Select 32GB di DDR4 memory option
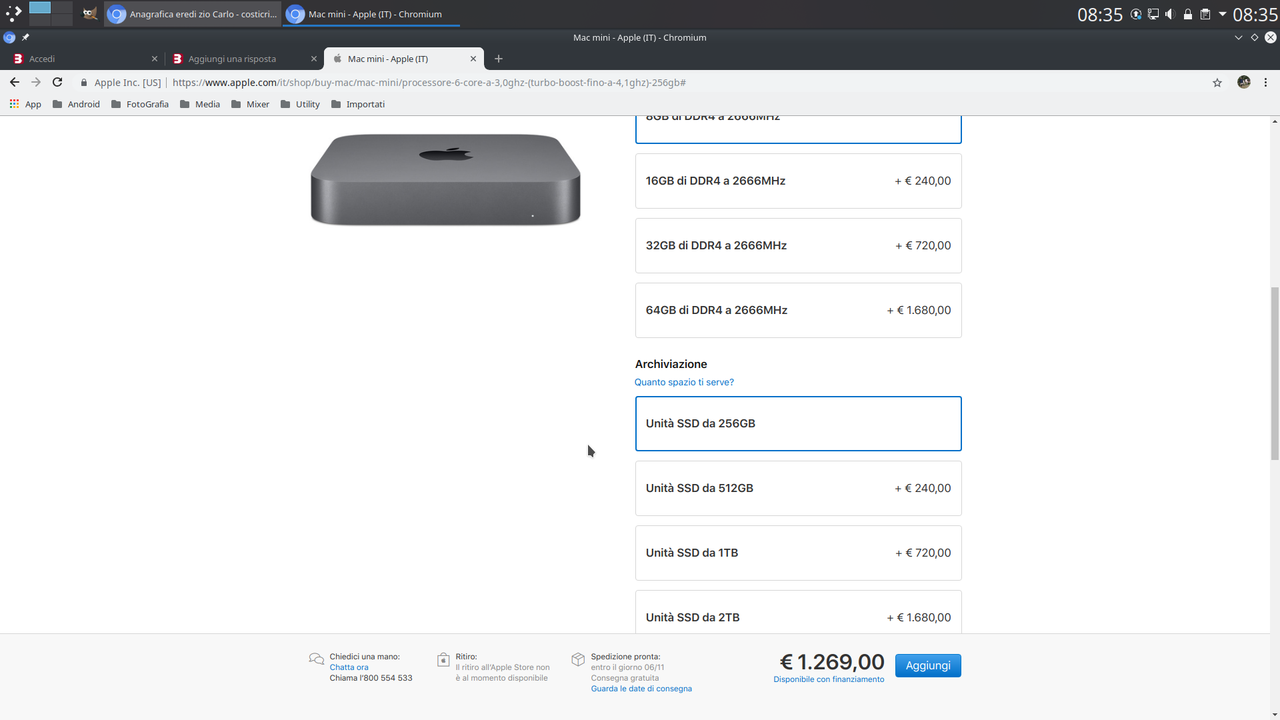 click(798, 246)
